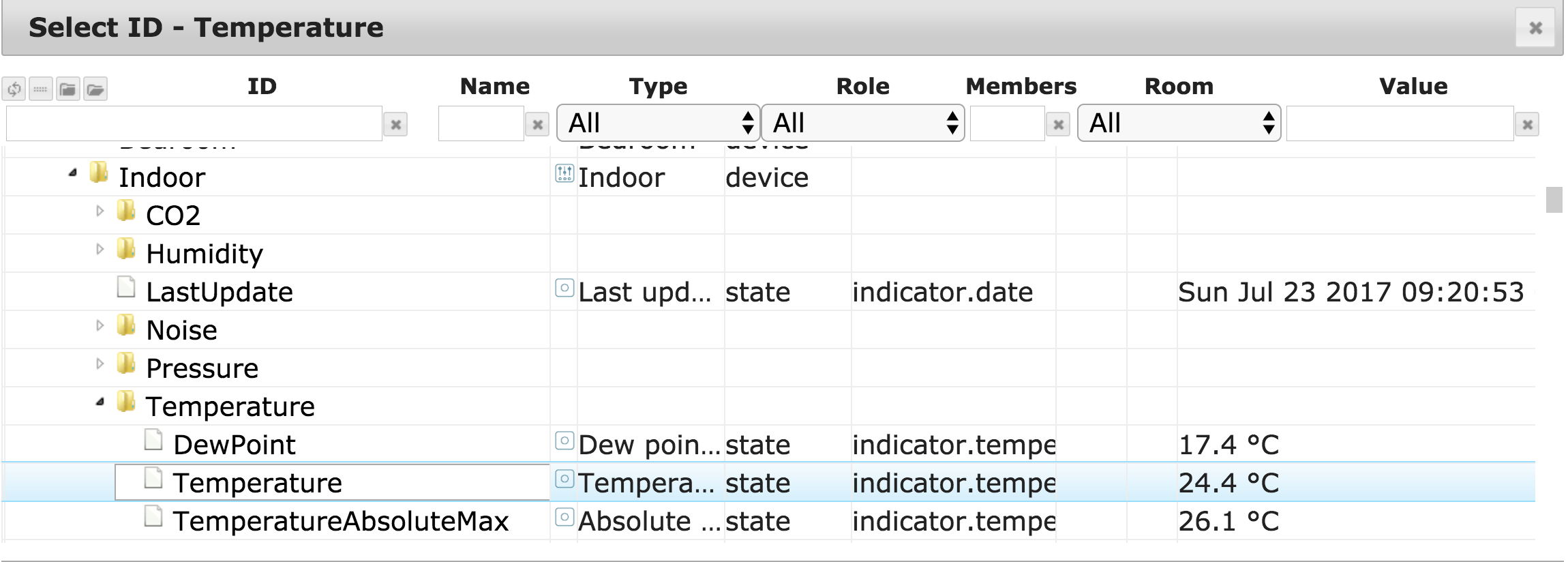Select the TemperatureAbsoluteMax state

(340, 521)
